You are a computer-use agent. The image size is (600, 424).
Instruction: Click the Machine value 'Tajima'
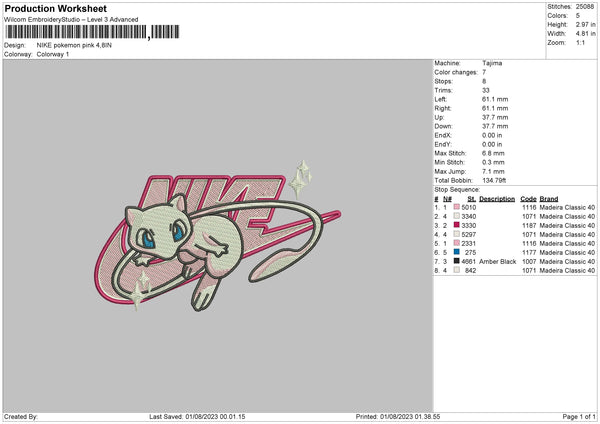pyautogui.click(x=492, y=63)
